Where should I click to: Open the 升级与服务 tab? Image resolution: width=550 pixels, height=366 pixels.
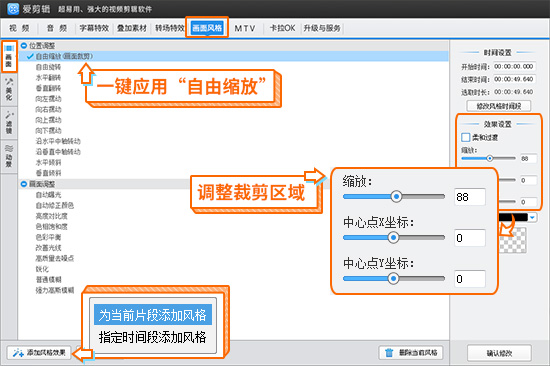pos(322,28)
